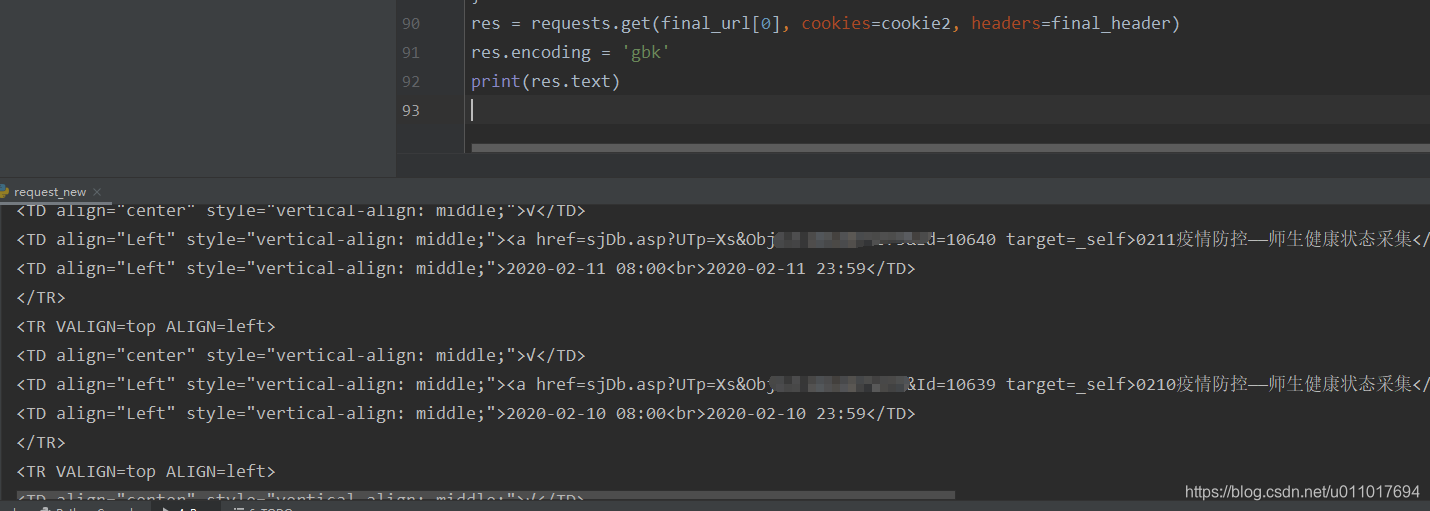1430x511 pixels.
Task: Click 'Id=10639' in console output
Action: 956,384
